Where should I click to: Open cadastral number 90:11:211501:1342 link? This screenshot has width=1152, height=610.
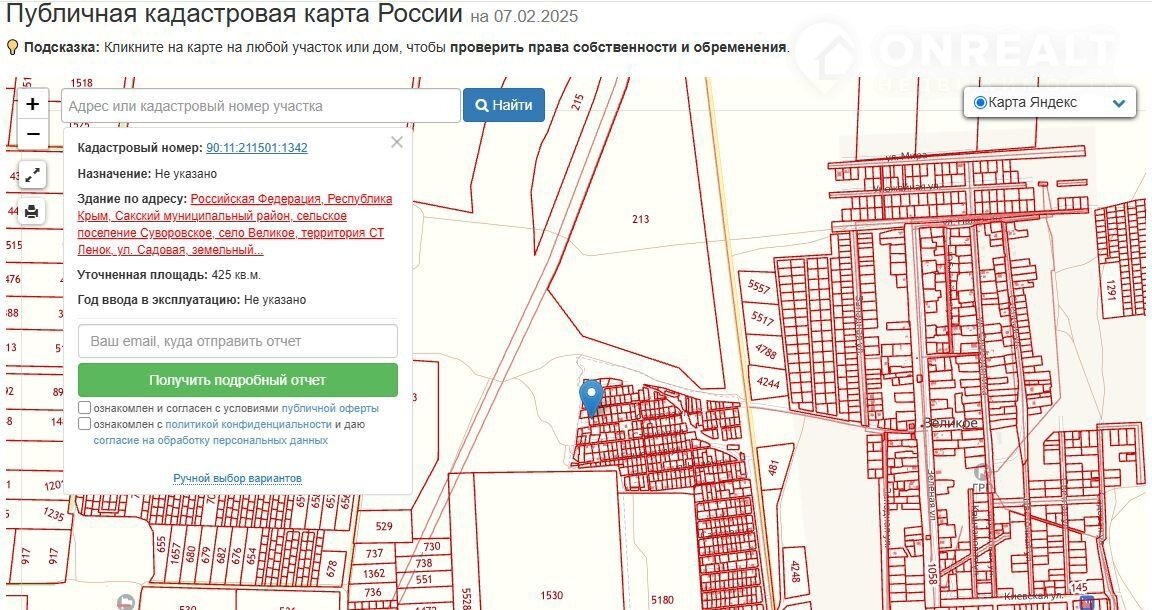[x=257, y=148]
